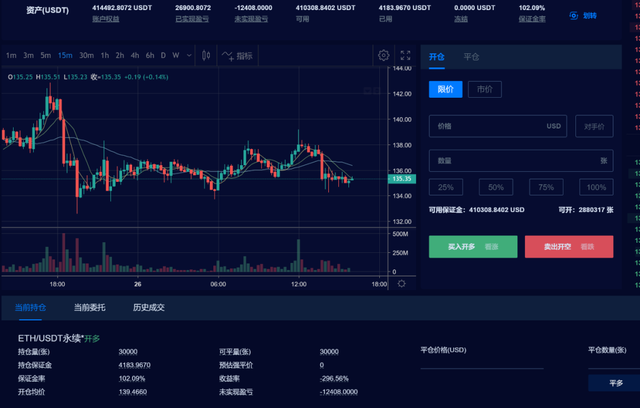The width and height of the screenshot is (640, 408).
Task: Select the 2h timeframe
Action: click(120, 55)
